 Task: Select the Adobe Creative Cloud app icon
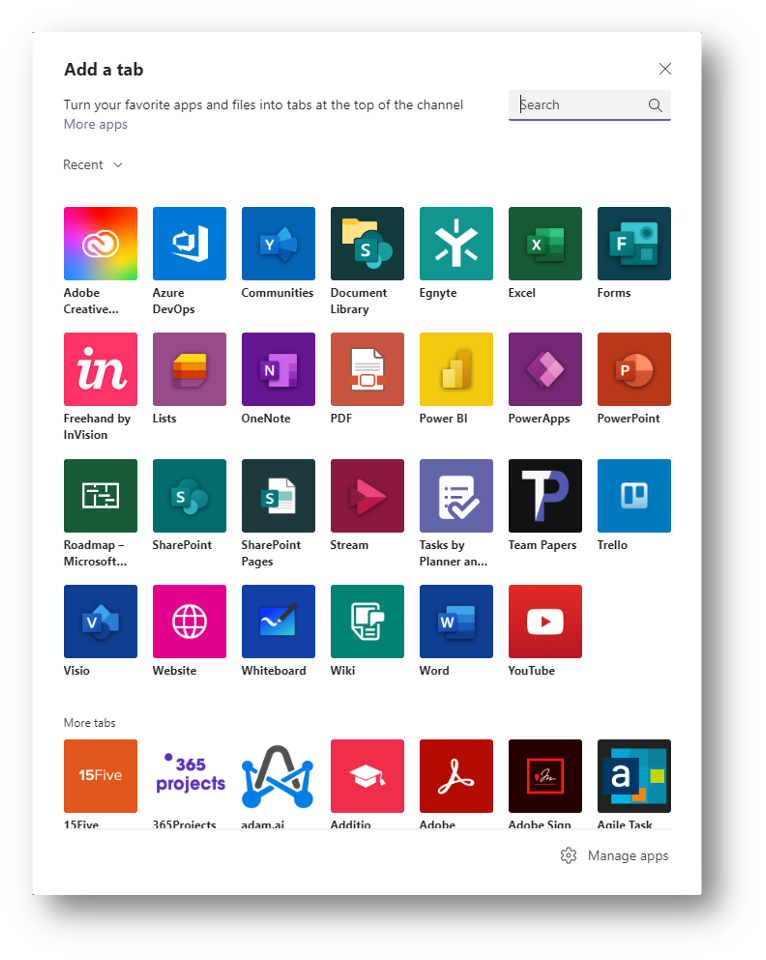pos(100,243)
